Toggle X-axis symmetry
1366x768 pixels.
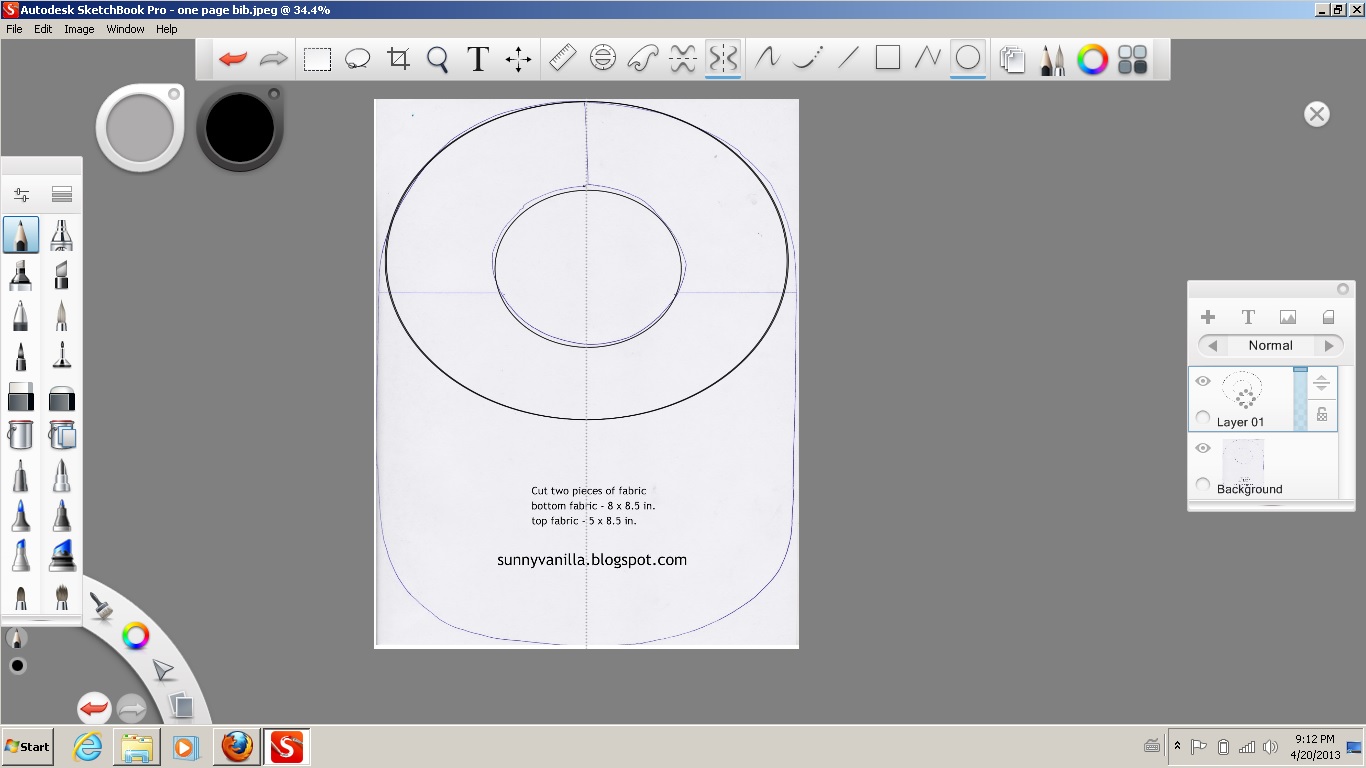tap(682, 59)
